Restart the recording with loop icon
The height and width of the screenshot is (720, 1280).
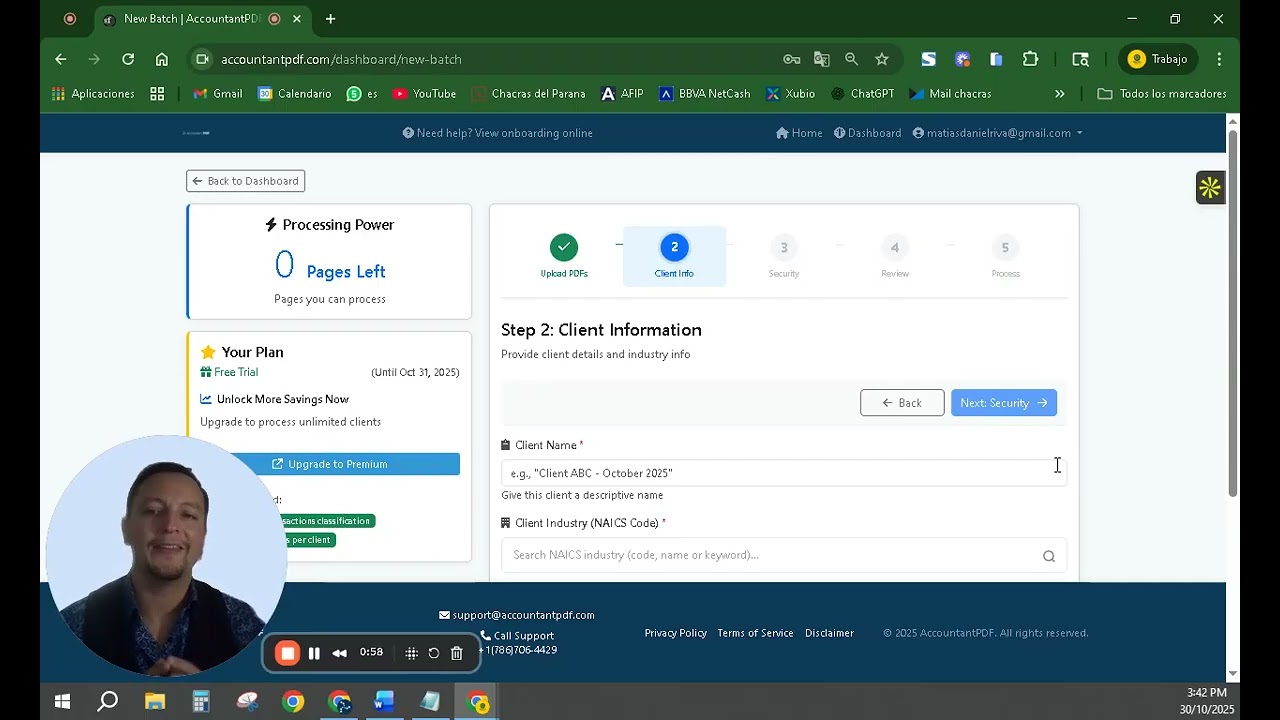(434, 653)
